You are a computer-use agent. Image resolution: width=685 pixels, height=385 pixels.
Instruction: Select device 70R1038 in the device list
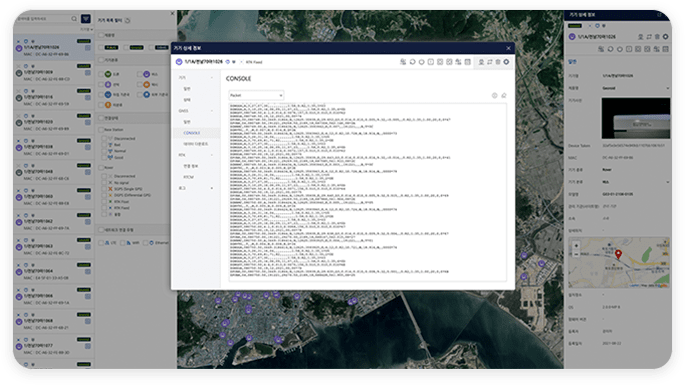pos(53,147)
